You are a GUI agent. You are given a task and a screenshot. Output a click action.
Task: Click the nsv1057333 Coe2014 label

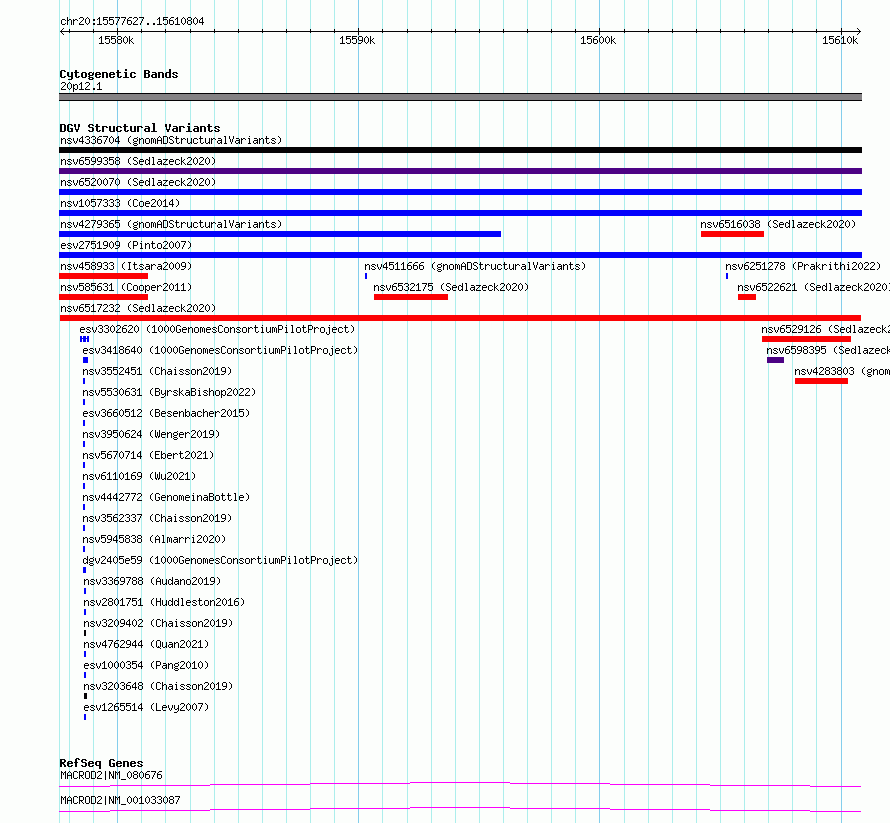(x=120, y=203)
